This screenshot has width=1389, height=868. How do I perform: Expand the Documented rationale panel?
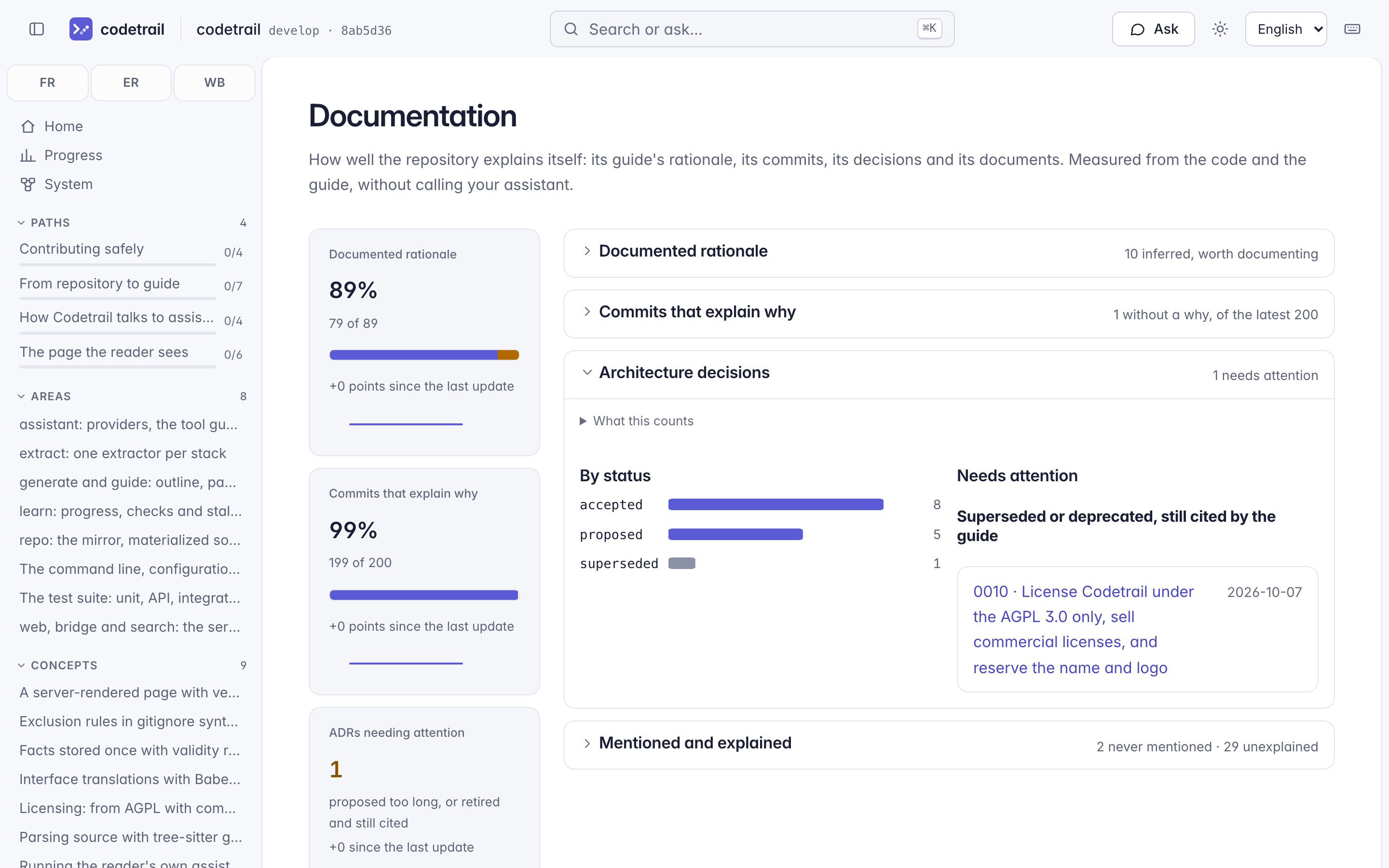(949, 253)
